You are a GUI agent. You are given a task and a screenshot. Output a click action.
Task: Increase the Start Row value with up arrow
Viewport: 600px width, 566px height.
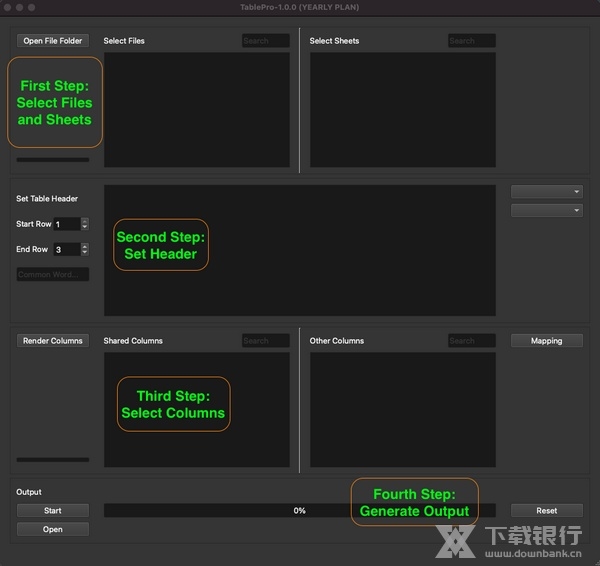pos(85,221)
